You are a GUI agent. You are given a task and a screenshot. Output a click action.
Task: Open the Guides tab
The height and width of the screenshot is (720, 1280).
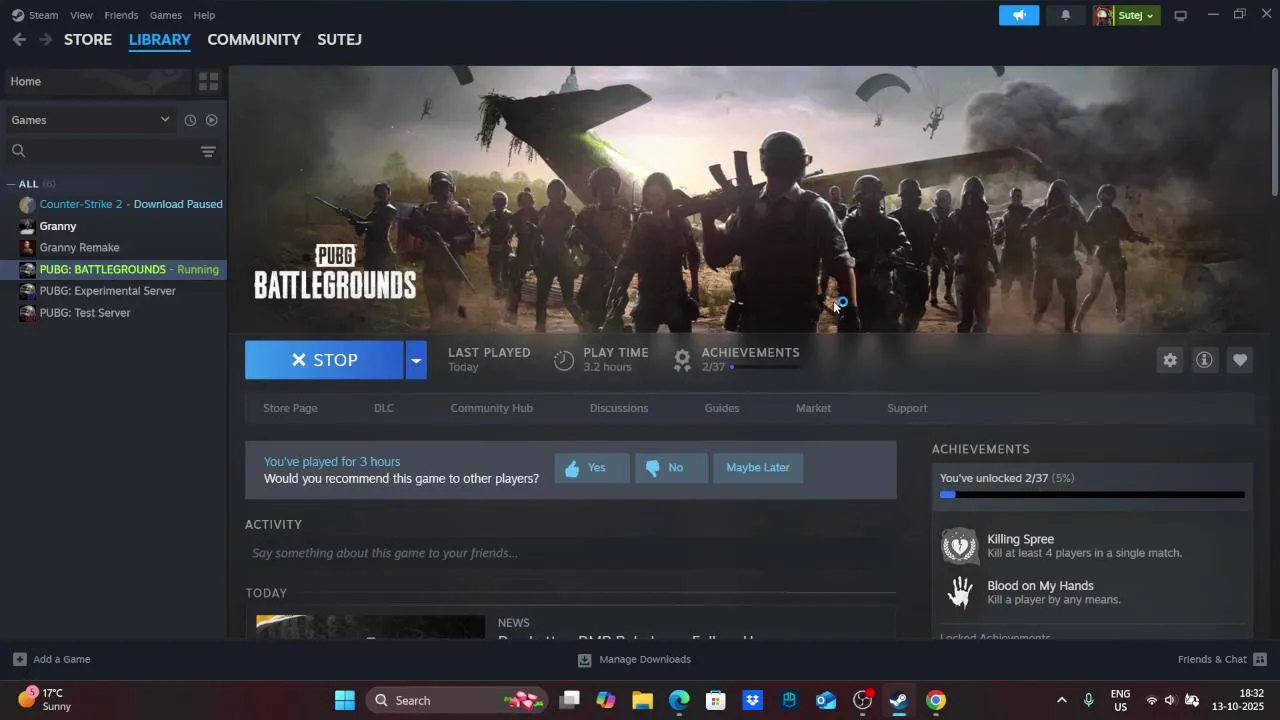pos(722,408)
